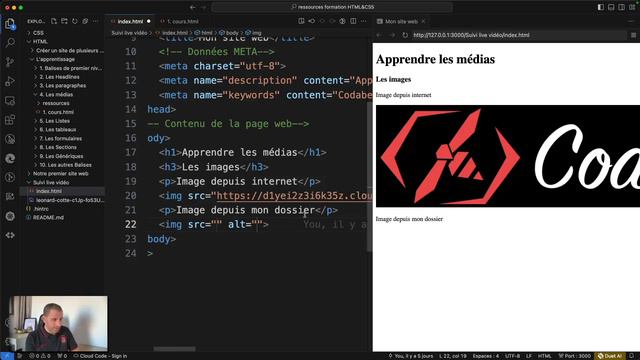Click the open preview to side icon
The width and height of the screenshot is (640, 360).
coord(301,21)
